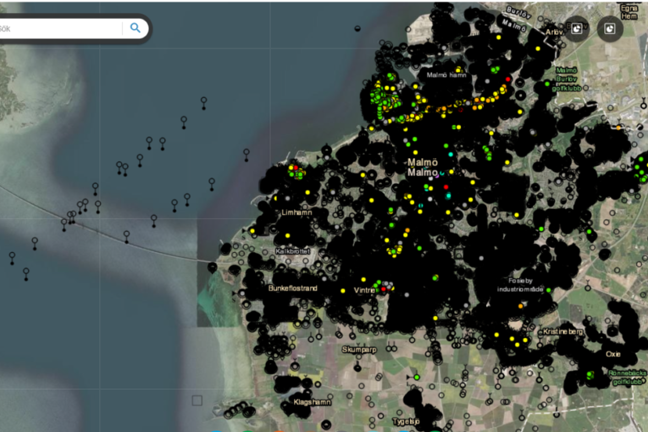Click the green dot with arrow above Tygelsjö
648x432 pixels.
tap(416, 377)
